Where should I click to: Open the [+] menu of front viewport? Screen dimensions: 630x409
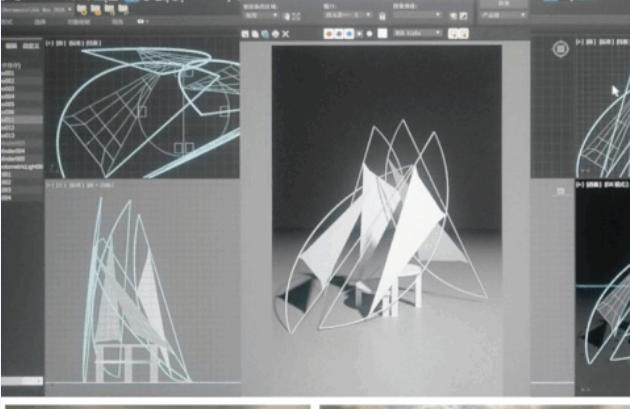pos(50,185)
